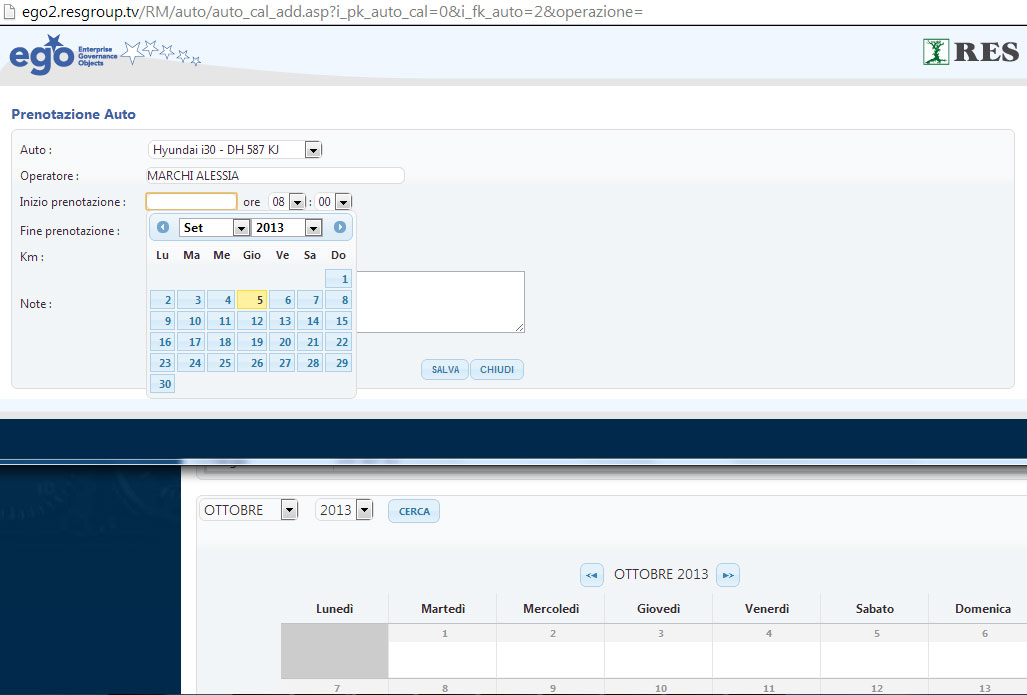Pick day 10 in the date picker
The width and height of the screenshot is (1027, 695).
[x=191, y=320]
